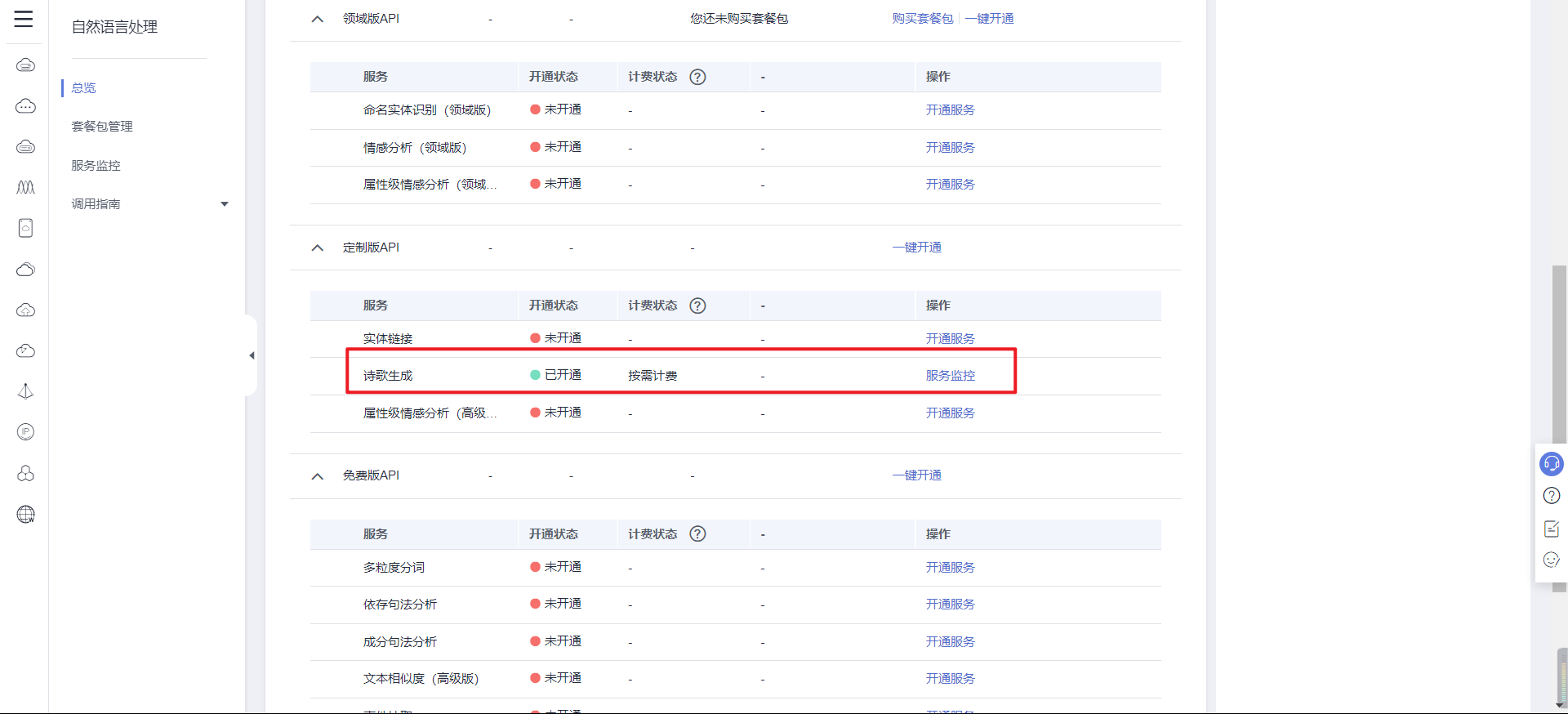Click 开通服务 for 多粒度分词
This screenshot has width=1568, height=714.
tap(951, 567)
